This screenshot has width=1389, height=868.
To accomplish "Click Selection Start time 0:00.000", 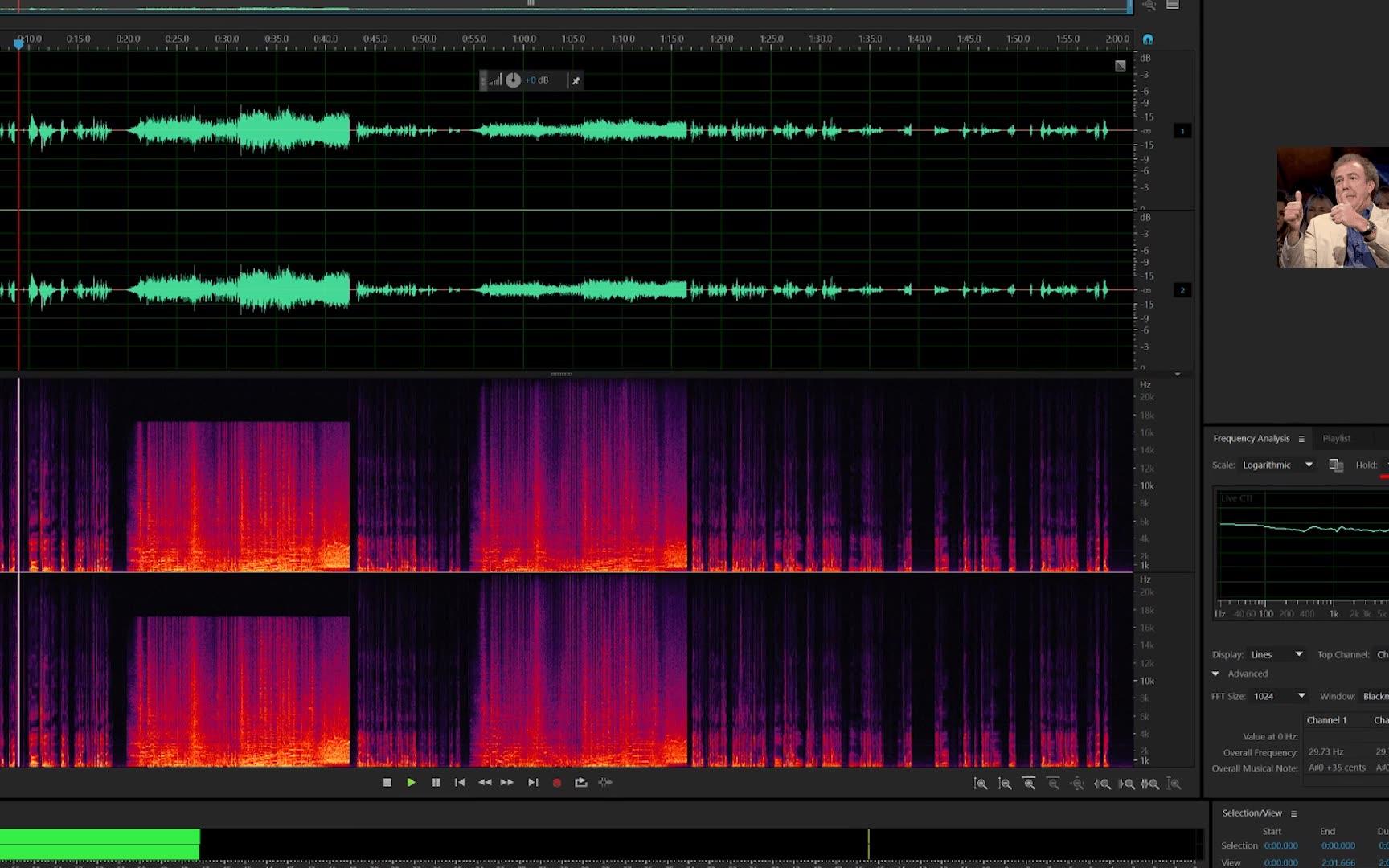I will click(x=1280, y=845).
